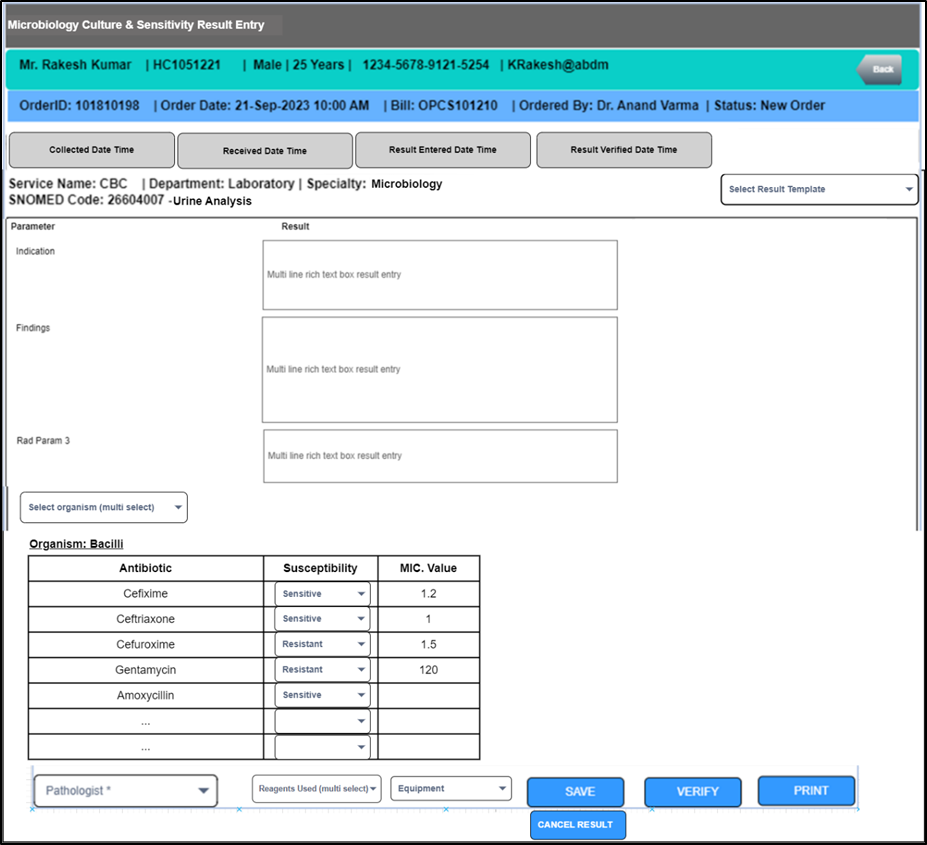Image resolution: width=927 pixels, height=845 pixels.
Task: Edit Cefixime MIC value 1.2
Action: [429, 594]
